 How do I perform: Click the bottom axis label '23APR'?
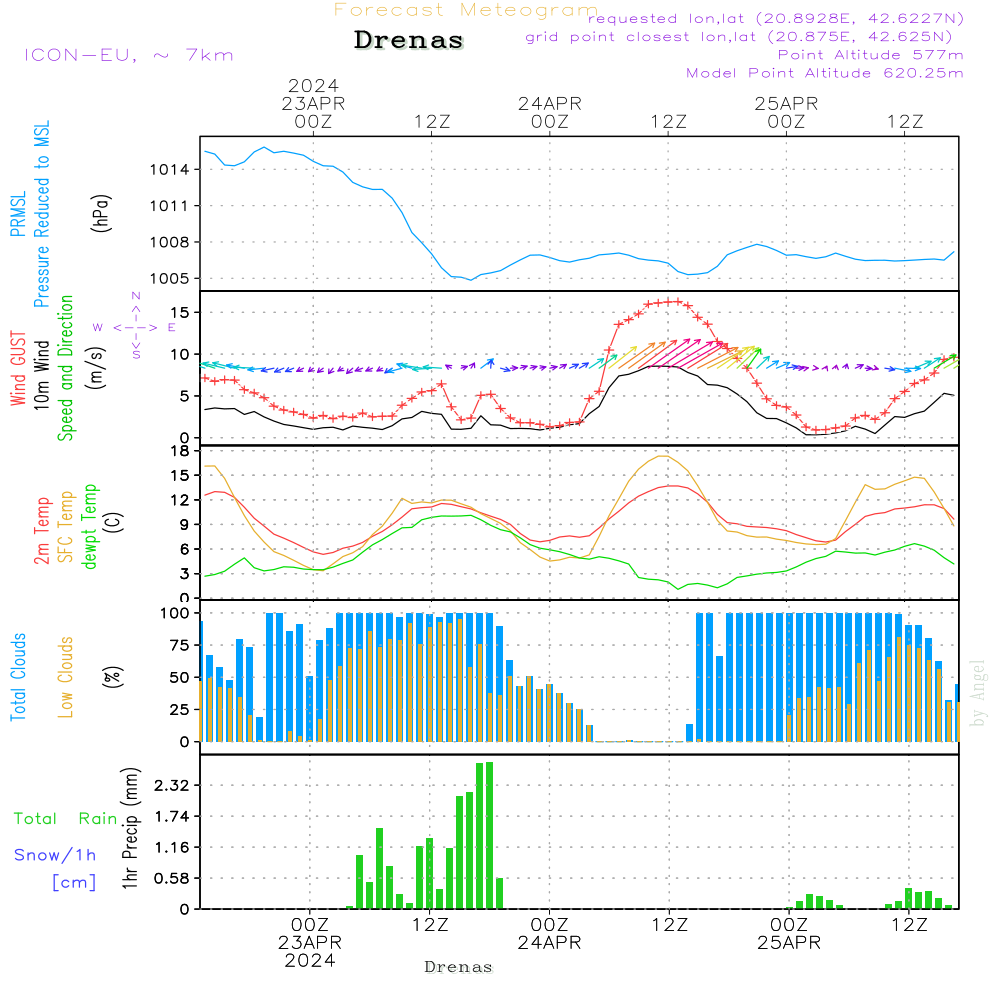[x=310, y=943]
